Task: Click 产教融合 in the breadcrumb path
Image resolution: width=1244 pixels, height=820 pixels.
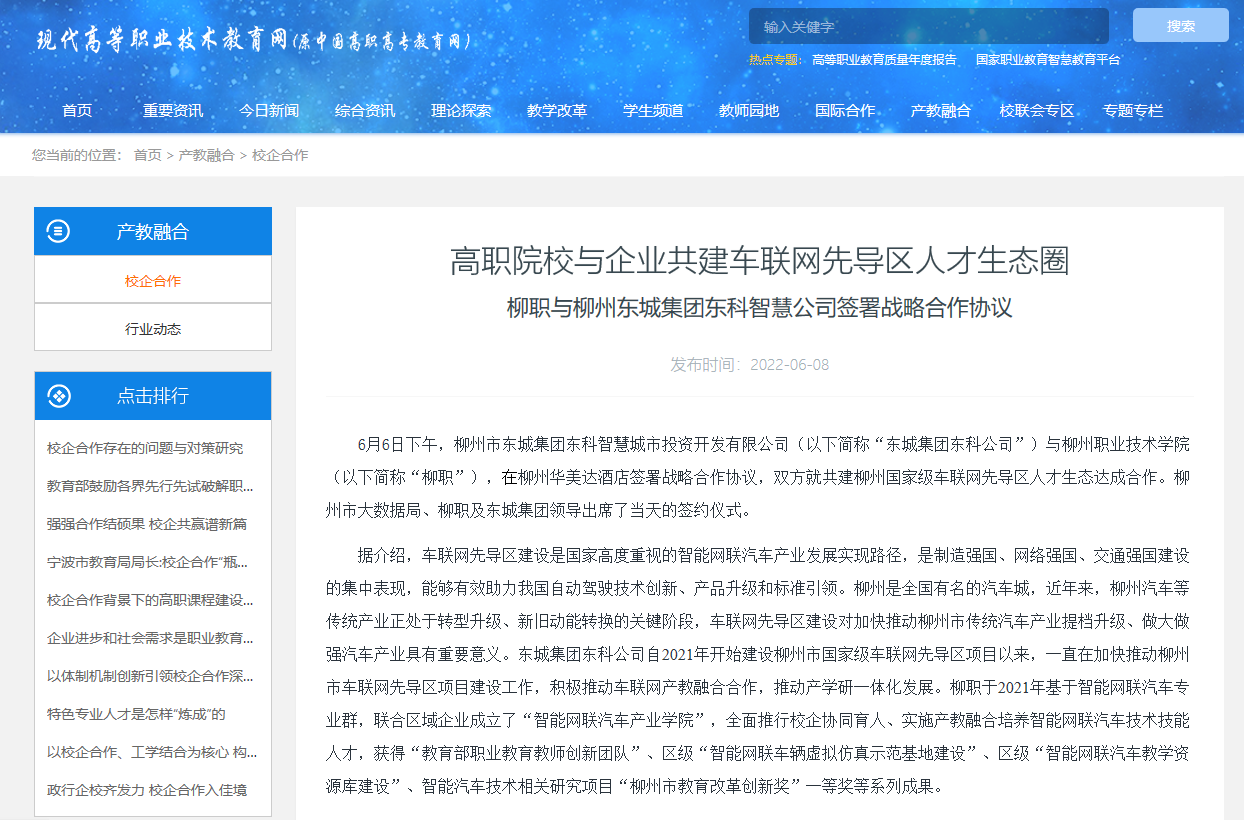Action: click(x=206, y=155)
